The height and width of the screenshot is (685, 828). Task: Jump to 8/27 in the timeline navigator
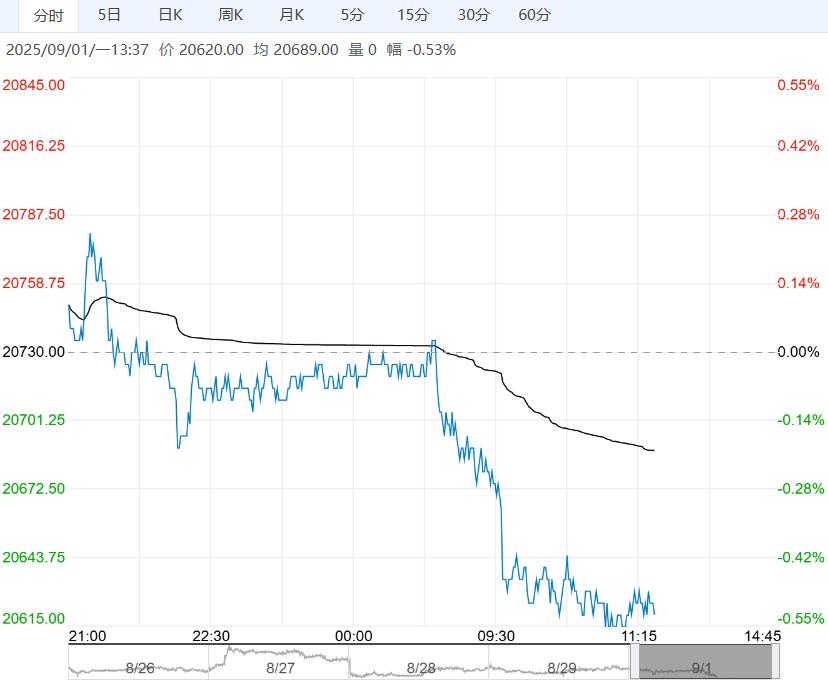(280, 666)
